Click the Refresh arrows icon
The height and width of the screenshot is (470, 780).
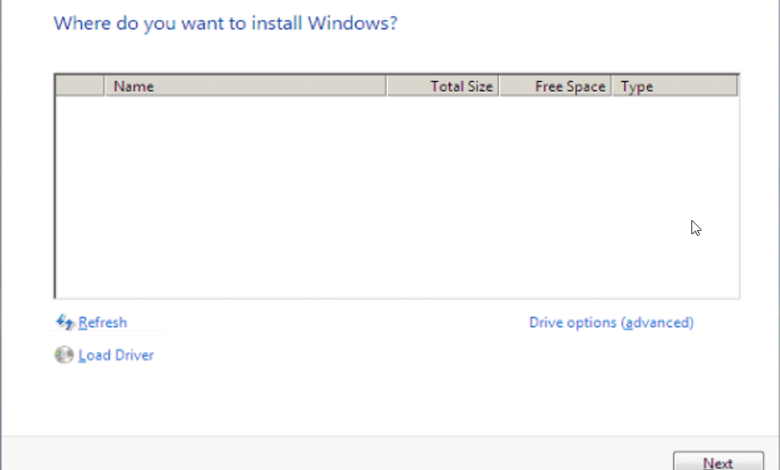[x=65, y=322]
